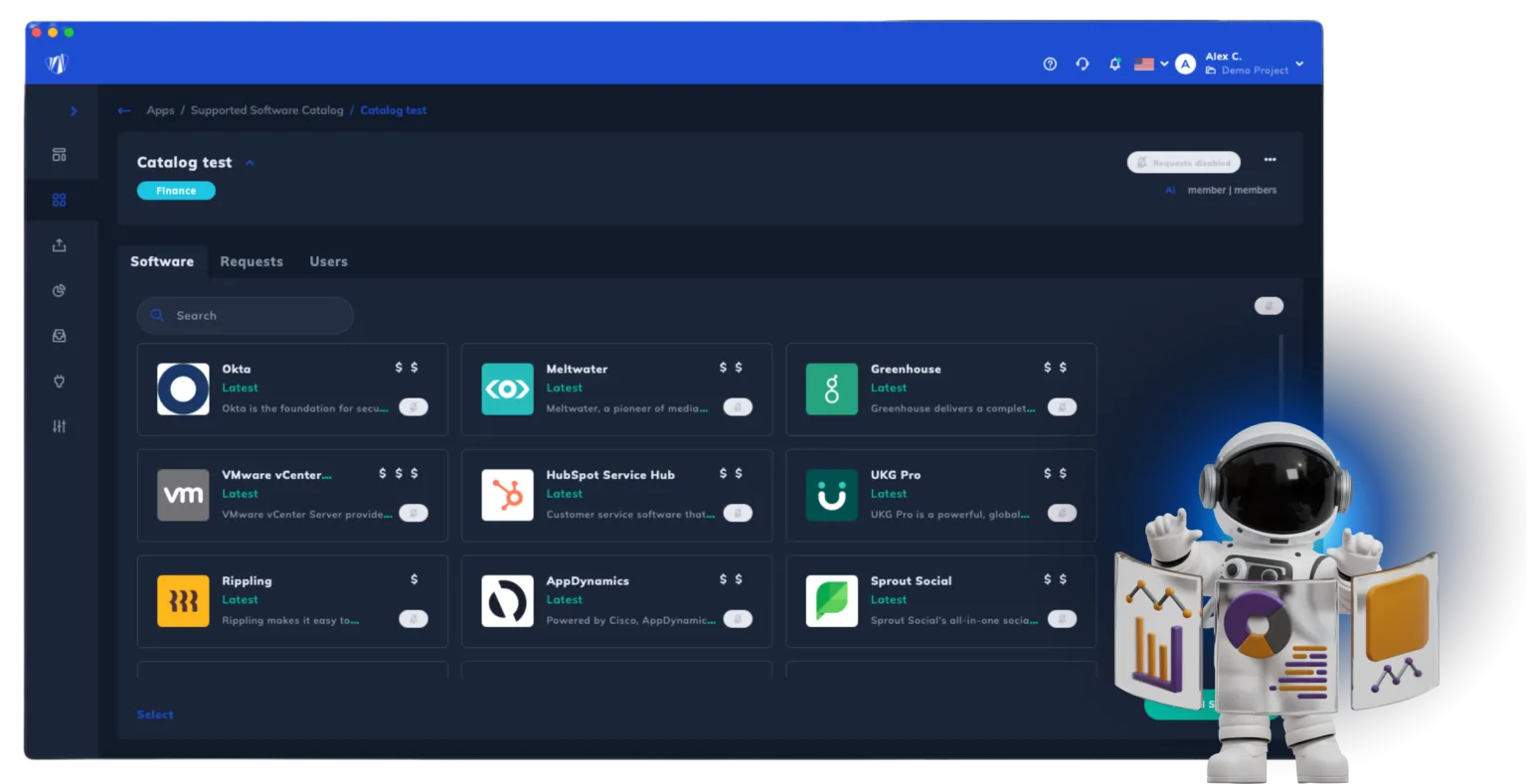This screenshot has height=784, width=1527.
Task: Open the notifications bell
Action: (1115, 64)
